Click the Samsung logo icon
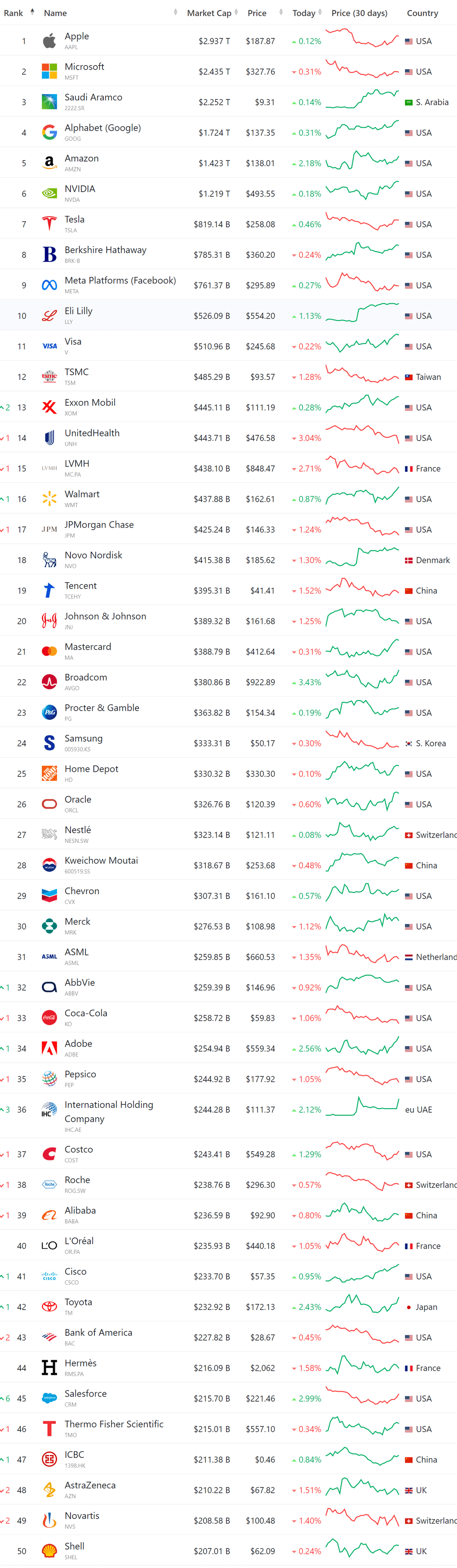 click(50, 743)
